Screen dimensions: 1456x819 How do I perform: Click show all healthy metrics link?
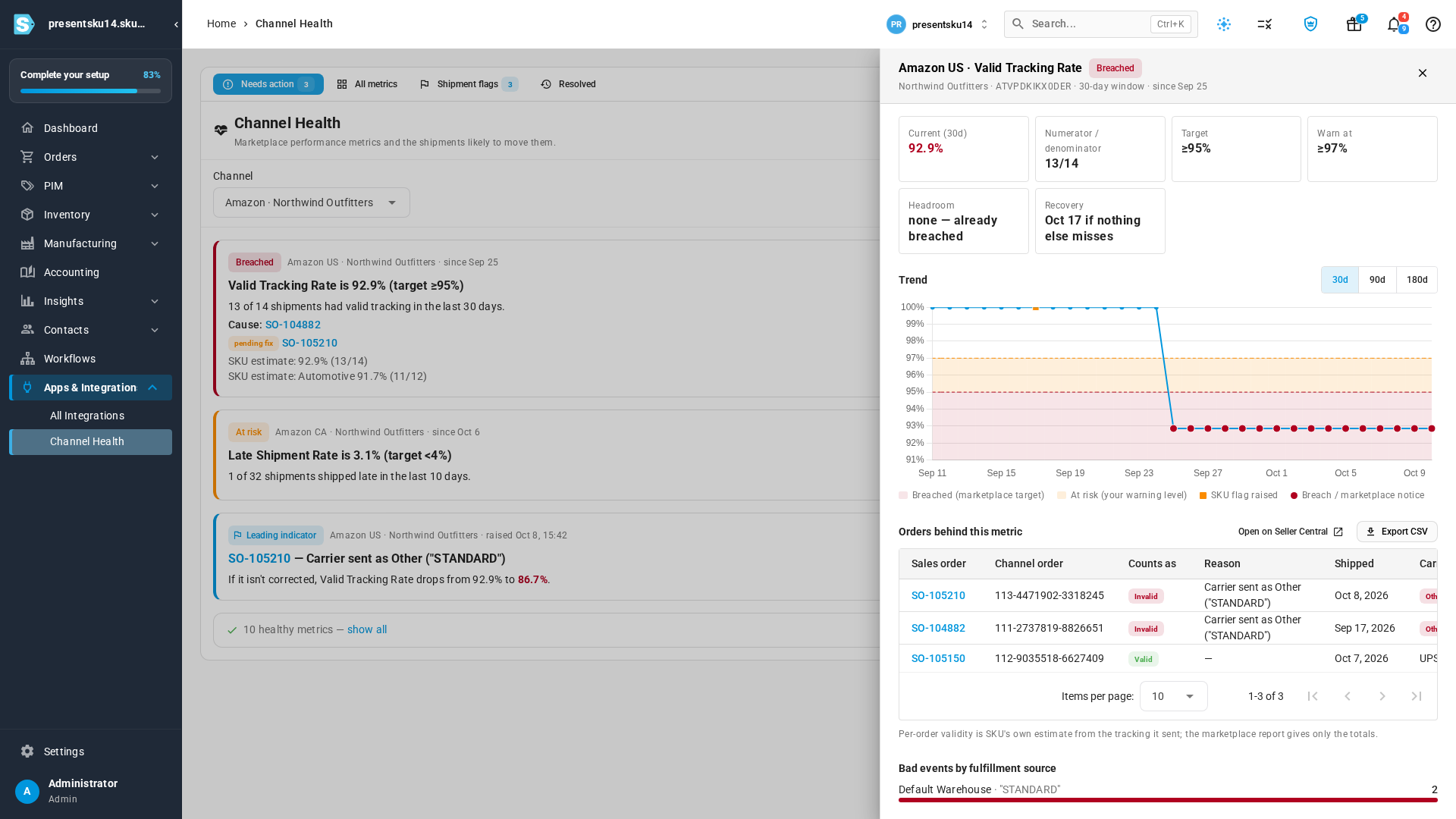pyautogui.click(x=367, y=629)
